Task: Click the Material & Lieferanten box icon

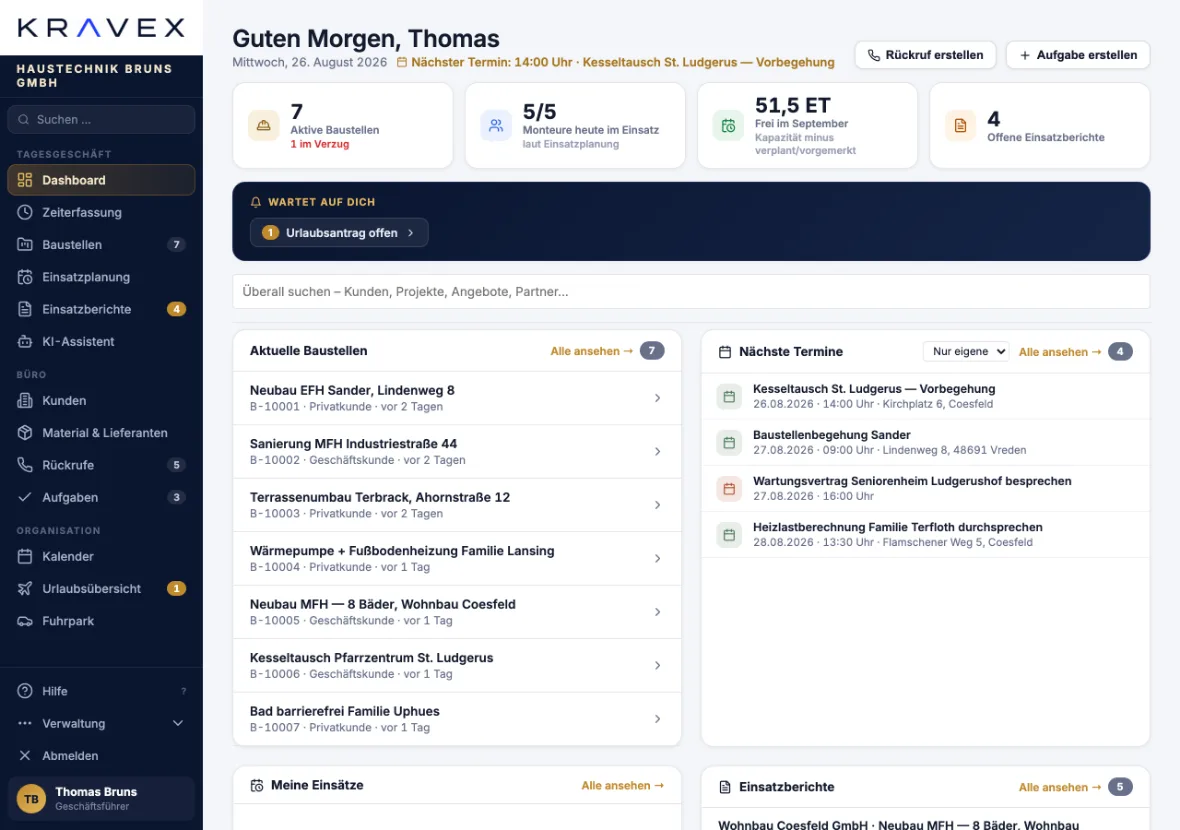Action: (x=25, y=433)
